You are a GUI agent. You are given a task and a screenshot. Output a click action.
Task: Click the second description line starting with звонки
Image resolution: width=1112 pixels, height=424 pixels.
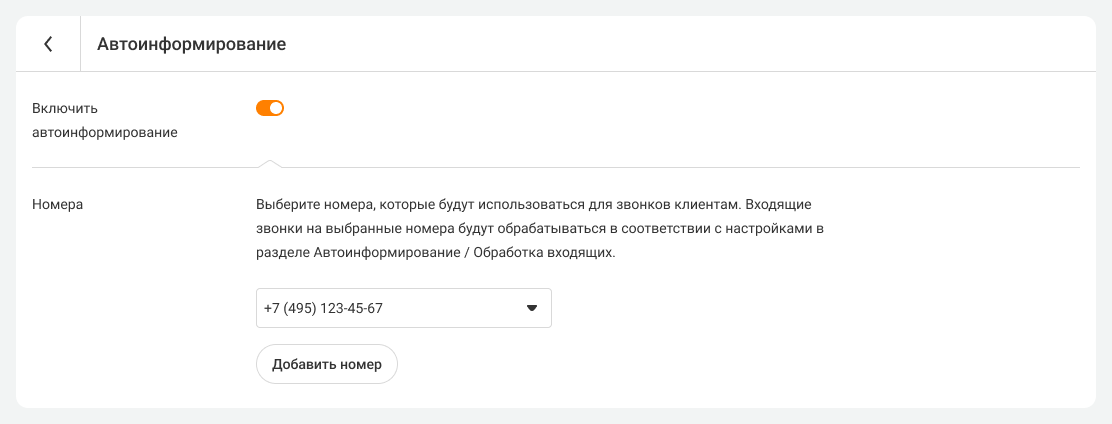539,229
